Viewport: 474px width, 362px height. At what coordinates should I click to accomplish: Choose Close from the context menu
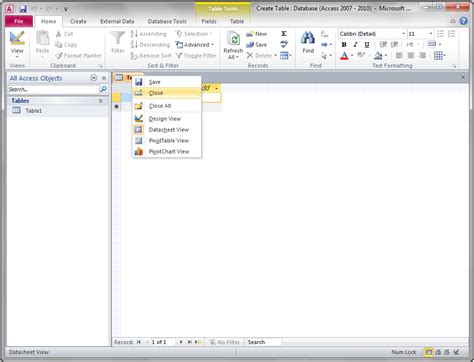[167, 93]
